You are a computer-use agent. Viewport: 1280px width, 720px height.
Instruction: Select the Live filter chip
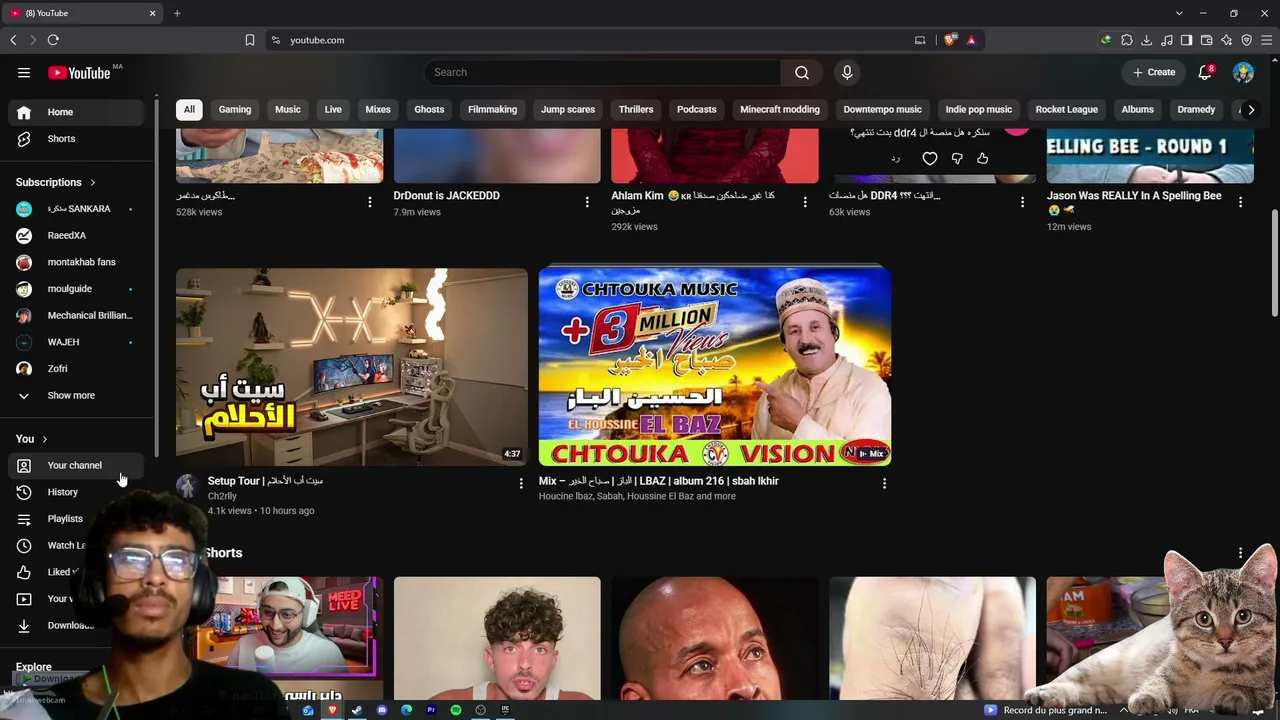tap(333, 110)
